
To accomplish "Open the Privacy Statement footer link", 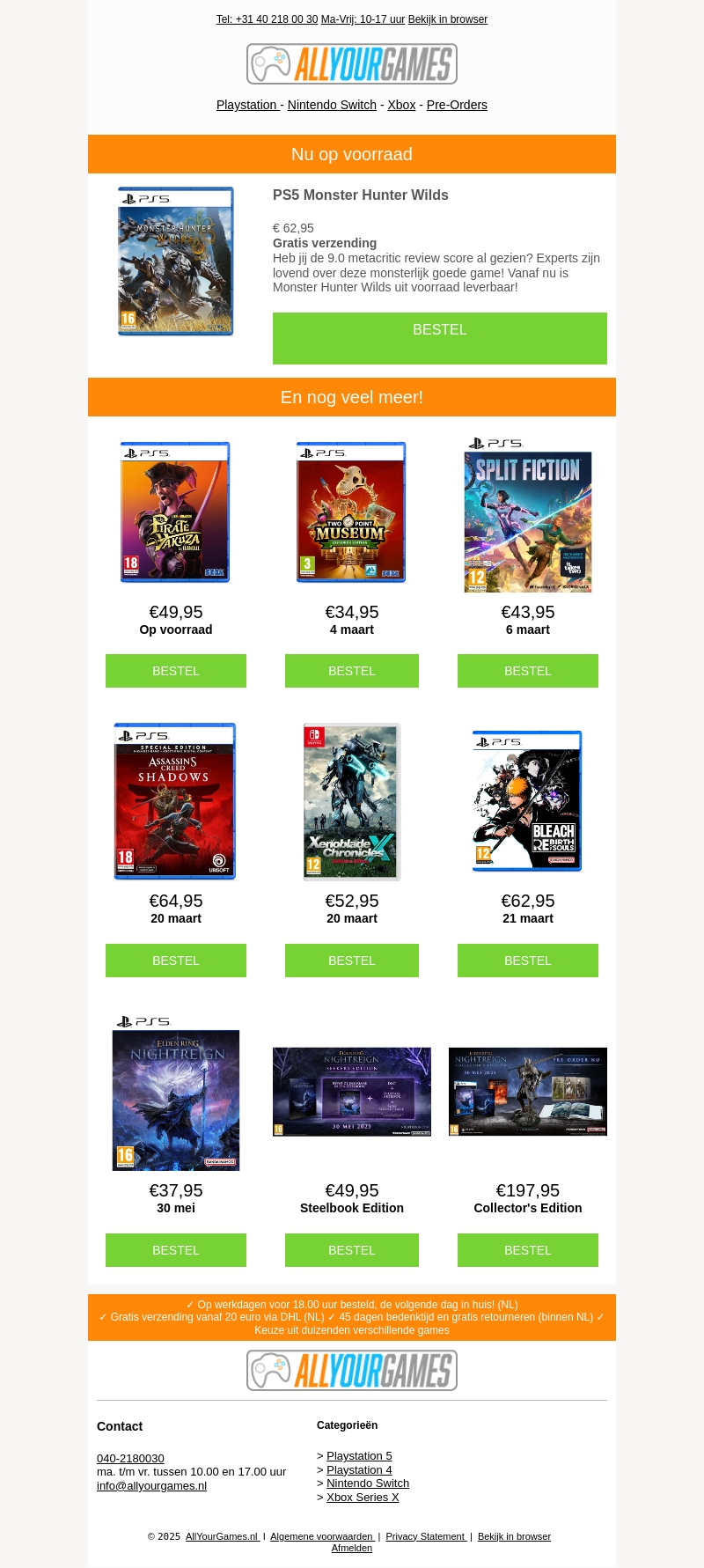I will tap(426, 1536).
